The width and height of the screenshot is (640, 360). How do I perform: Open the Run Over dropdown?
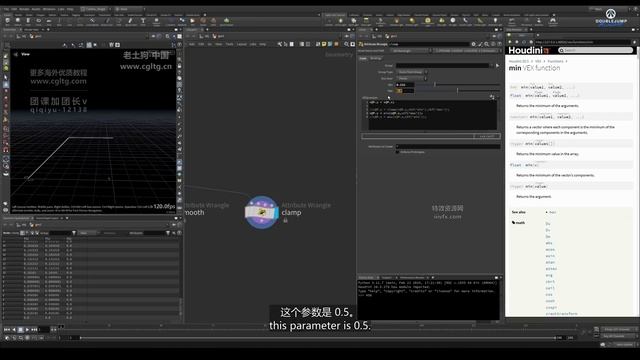click(411, 78)
